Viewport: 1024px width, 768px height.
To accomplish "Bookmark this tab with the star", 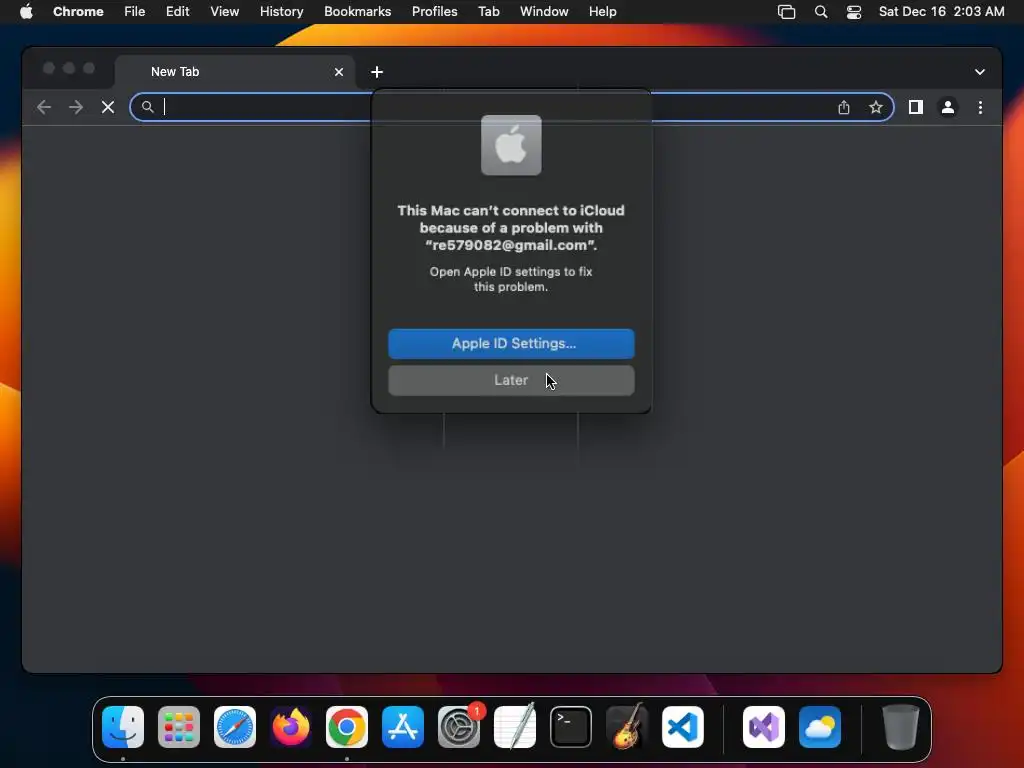I will point(876,107).
